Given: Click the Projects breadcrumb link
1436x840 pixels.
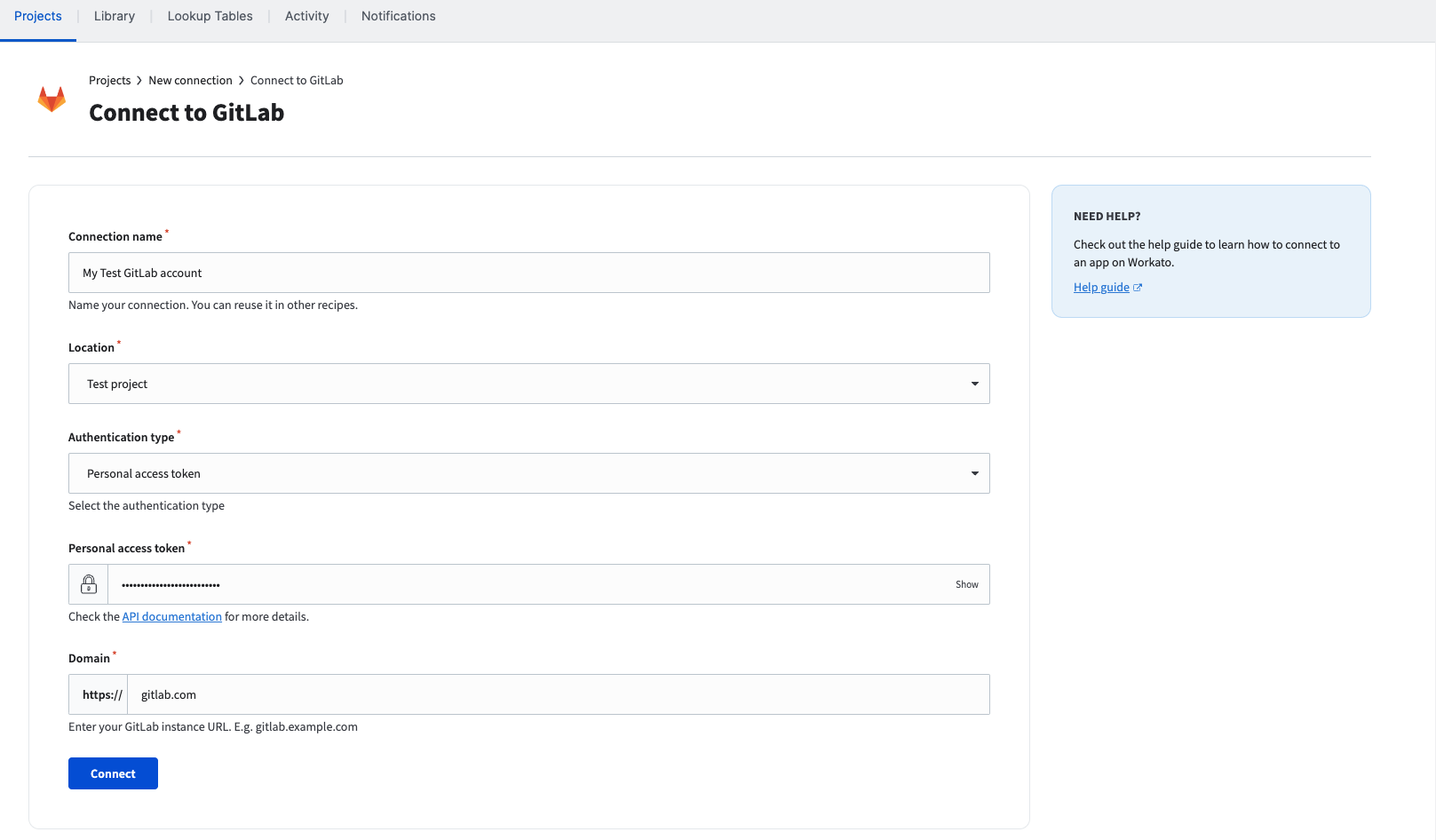Looking at the screenshot, I should point(110,81).
